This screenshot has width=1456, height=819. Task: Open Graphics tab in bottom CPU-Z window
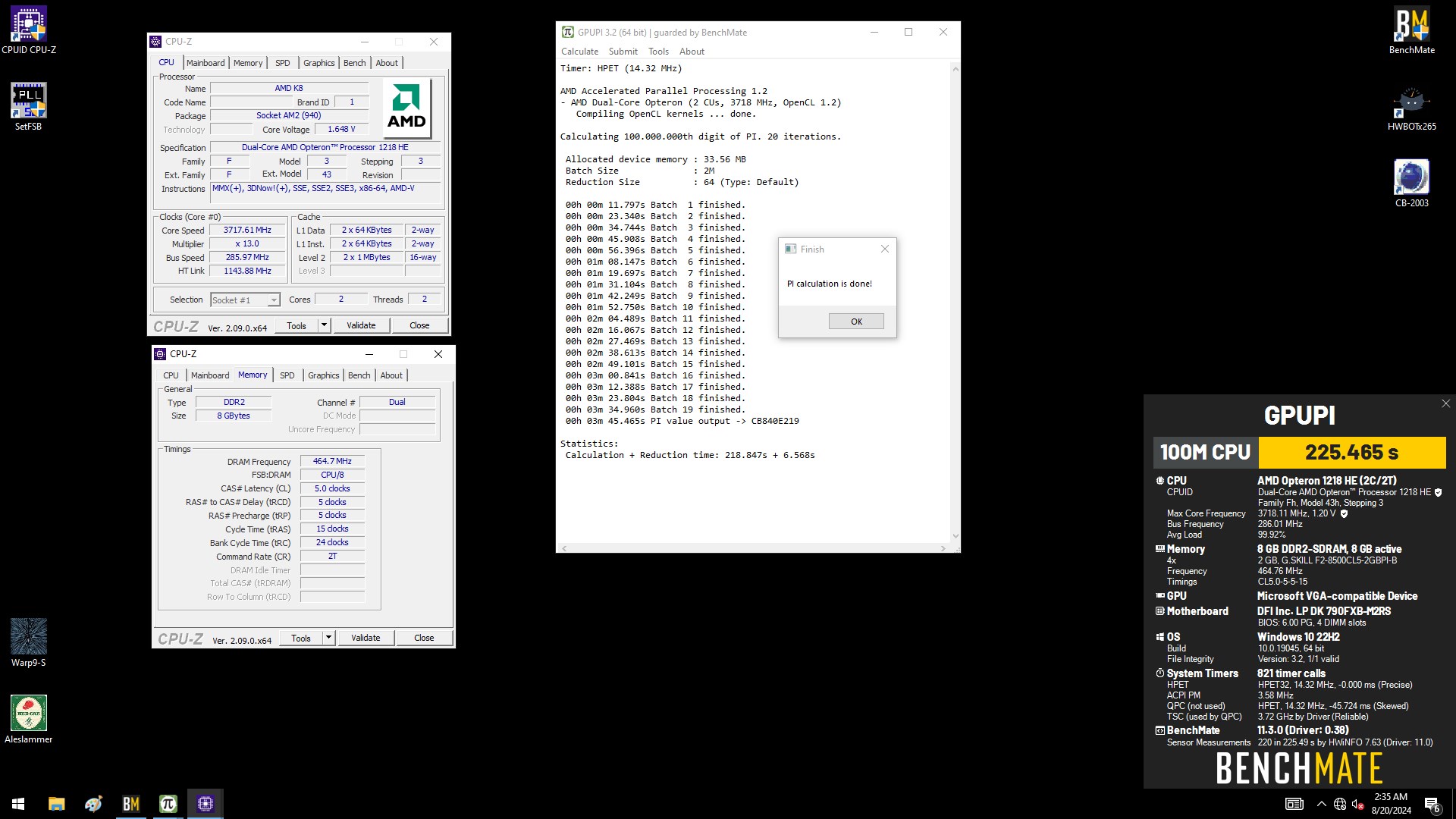point(324,375)
